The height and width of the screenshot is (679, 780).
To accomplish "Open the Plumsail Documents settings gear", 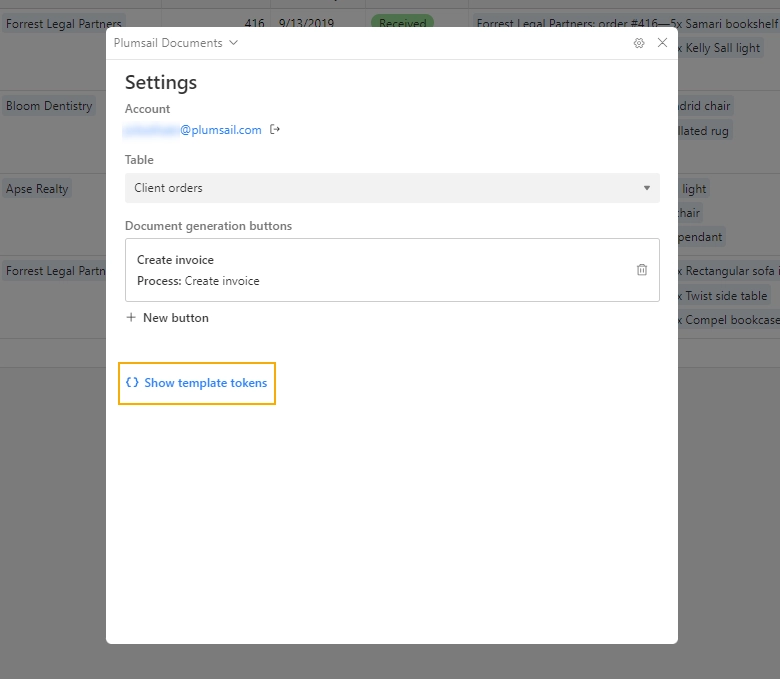I will click(x=639, y=43).
